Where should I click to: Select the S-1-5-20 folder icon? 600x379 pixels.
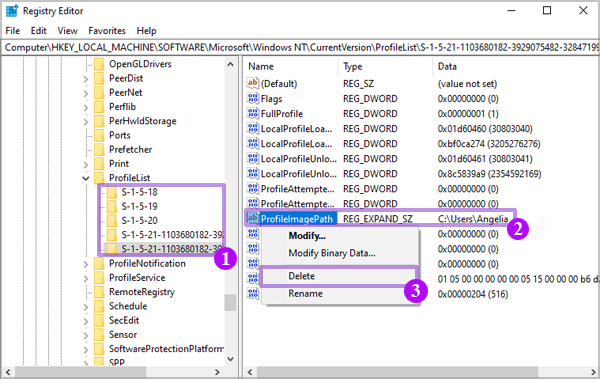pos(111,221)
